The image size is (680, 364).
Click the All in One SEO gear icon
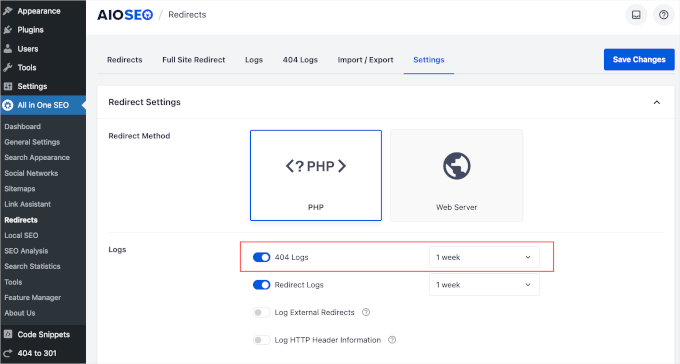[8, 105]
